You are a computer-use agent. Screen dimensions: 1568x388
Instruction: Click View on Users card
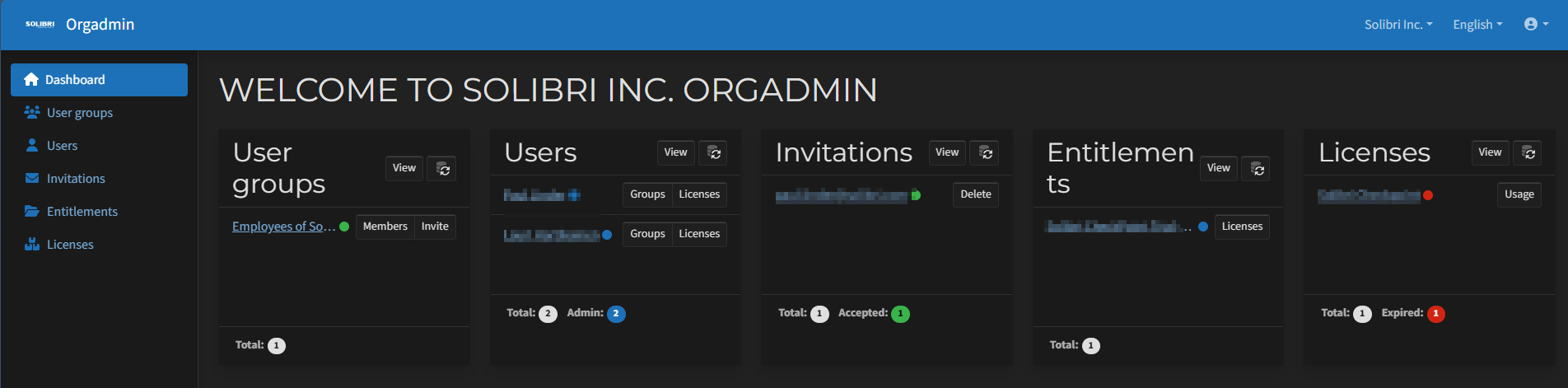coord(676,152)
